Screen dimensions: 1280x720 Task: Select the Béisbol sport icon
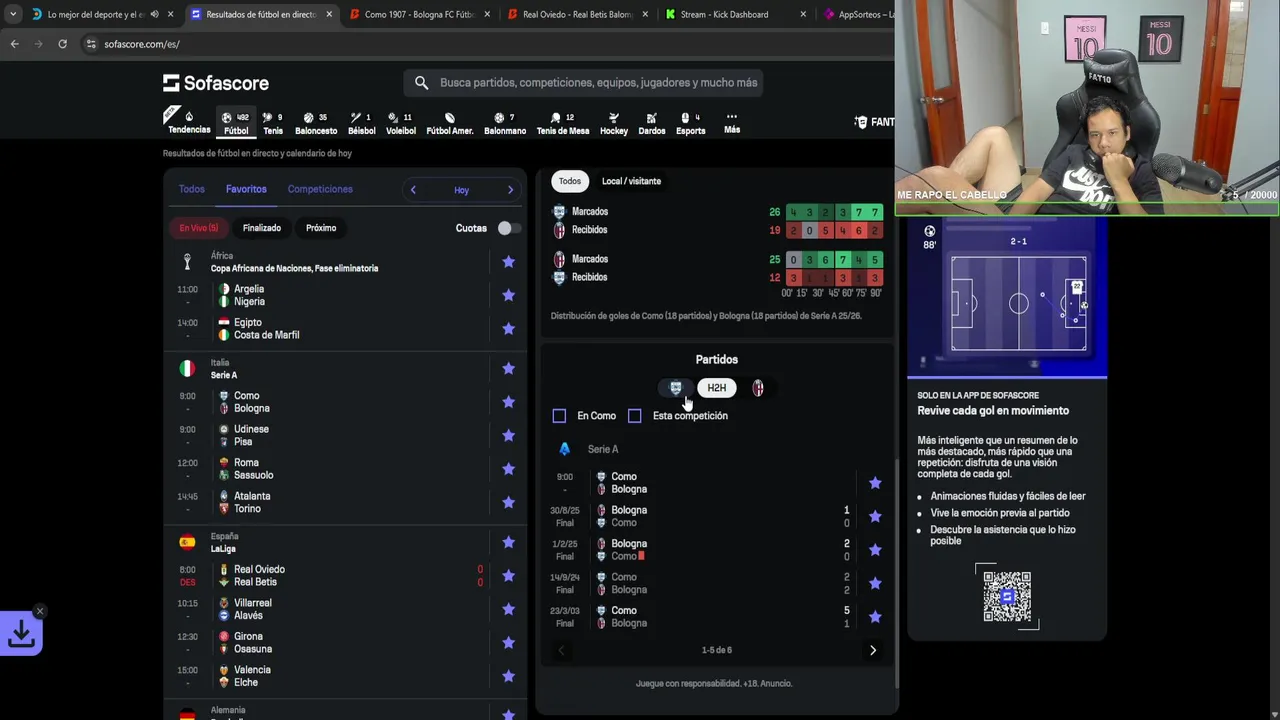362,123
